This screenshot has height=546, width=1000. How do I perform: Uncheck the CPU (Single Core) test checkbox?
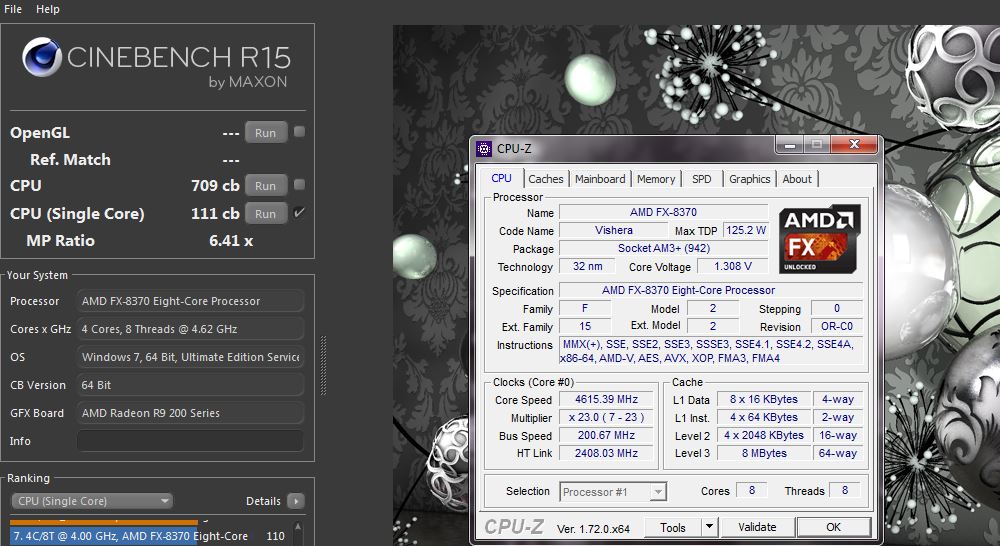(299, 212)
